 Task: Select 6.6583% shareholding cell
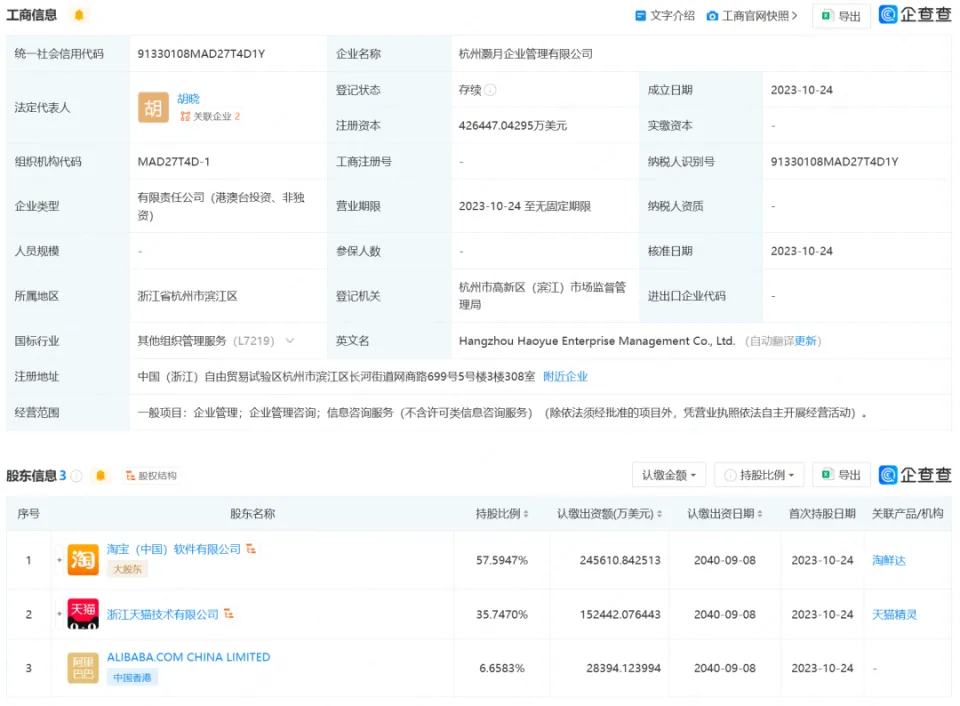[502, 668]
